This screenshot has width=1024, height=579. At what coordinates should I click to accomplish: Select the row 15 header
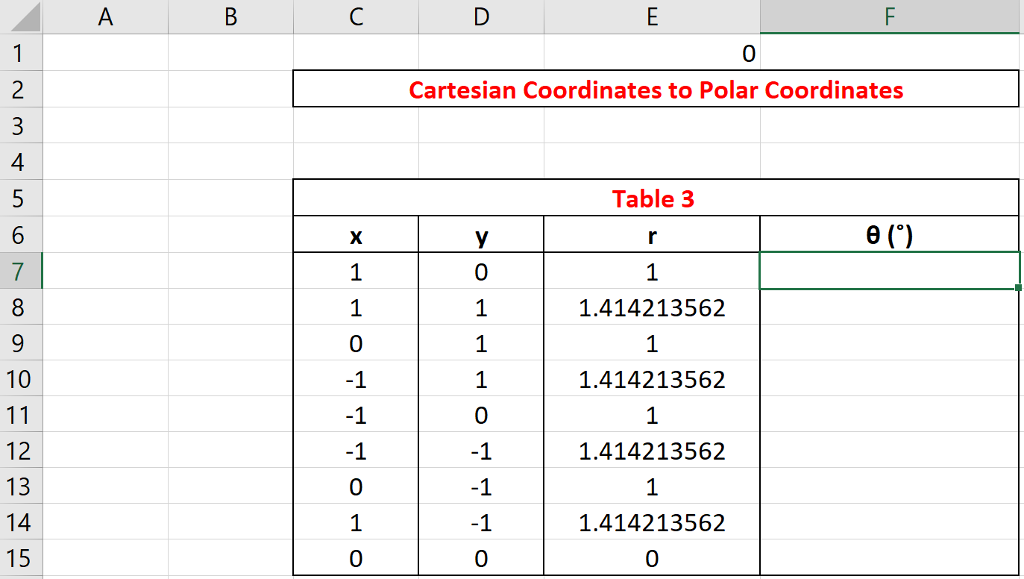[x=21, y=559]
